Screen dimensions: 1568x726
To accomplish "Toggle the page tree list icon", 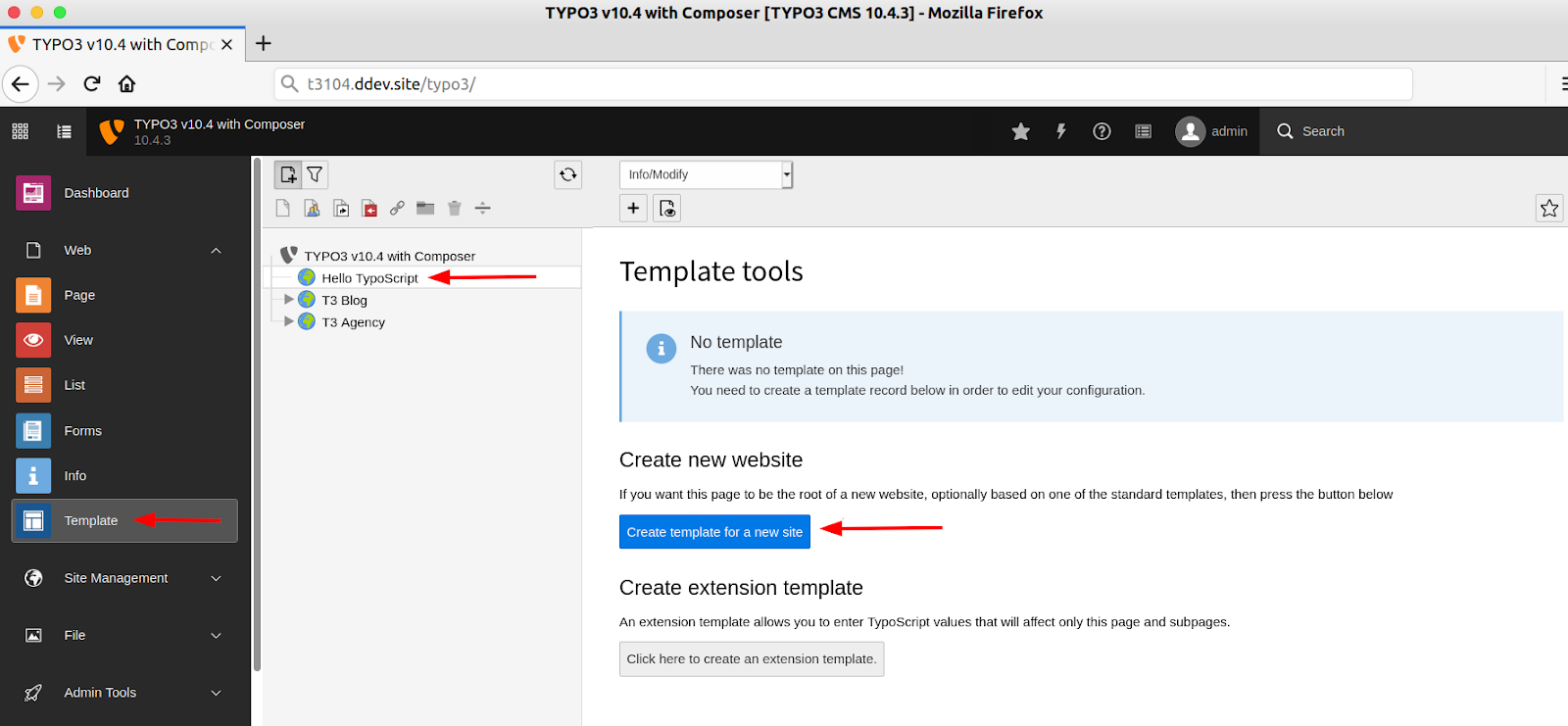I will coord(65,131).
